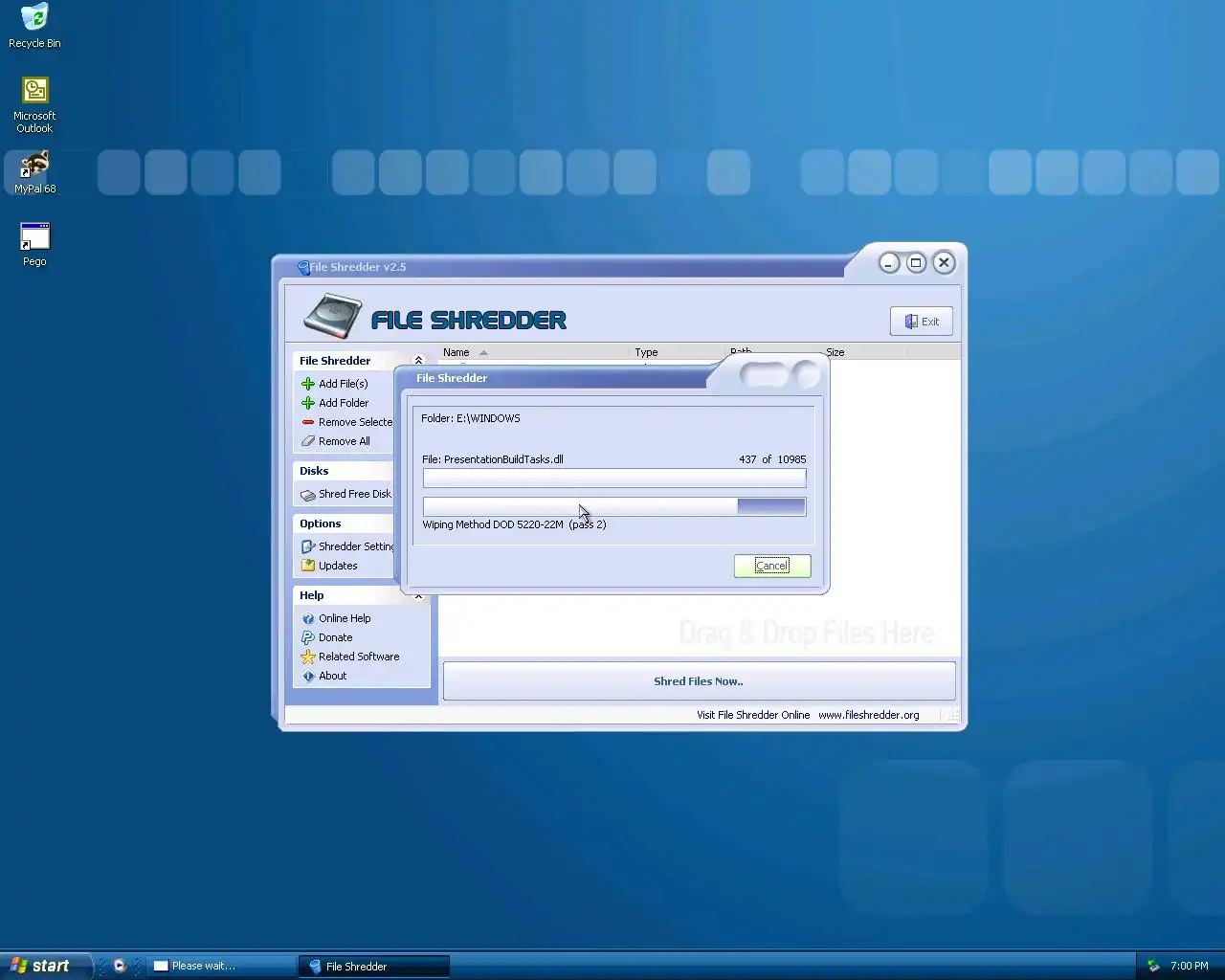
Task: Click the green plus Add Folder icon
Action: 308,403
